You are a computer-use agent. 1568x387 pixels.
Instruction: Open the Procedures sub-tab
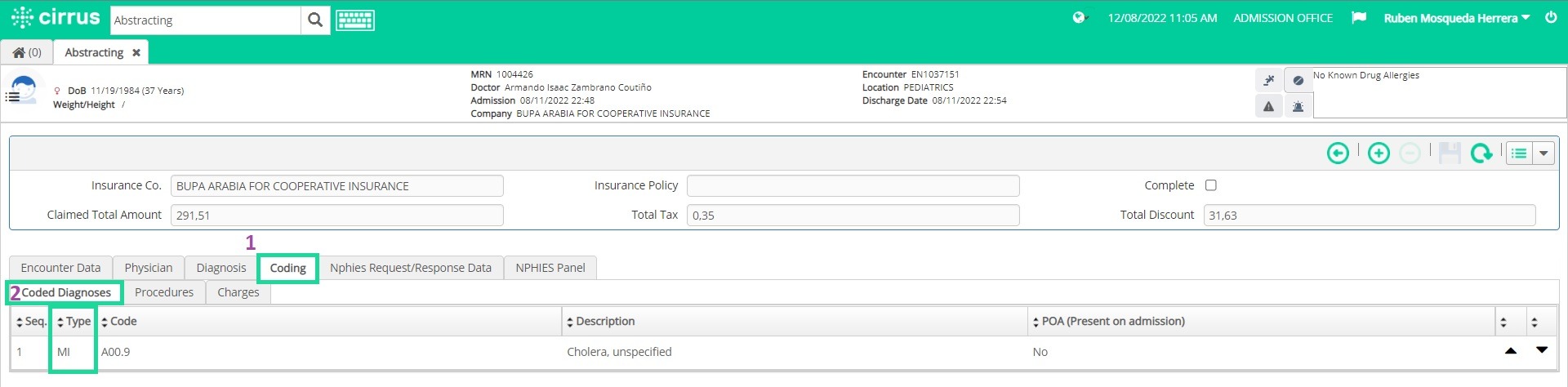[x=164, y=292]
